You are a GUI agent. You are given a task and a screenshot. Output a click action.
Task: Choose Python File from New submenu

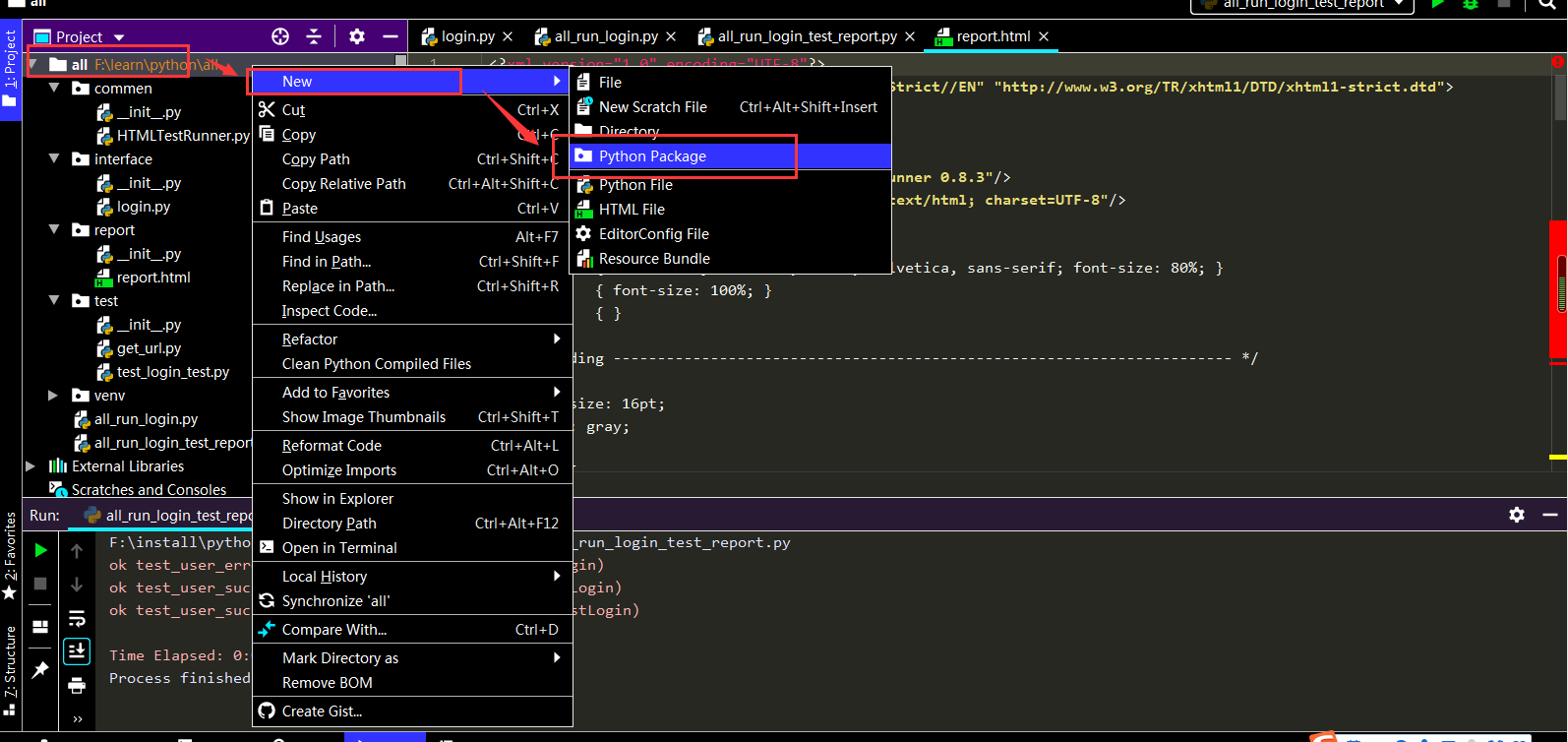point(730,185)
